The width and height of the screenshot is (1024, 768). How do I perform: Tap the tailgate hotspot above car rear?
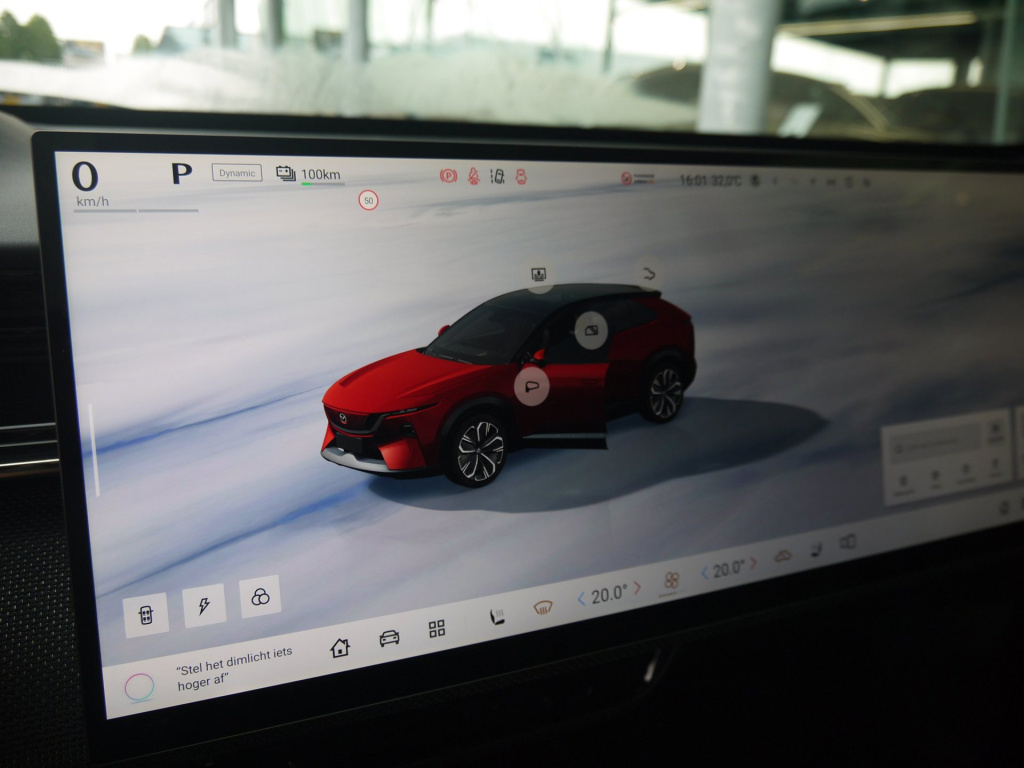pos(648,274)
